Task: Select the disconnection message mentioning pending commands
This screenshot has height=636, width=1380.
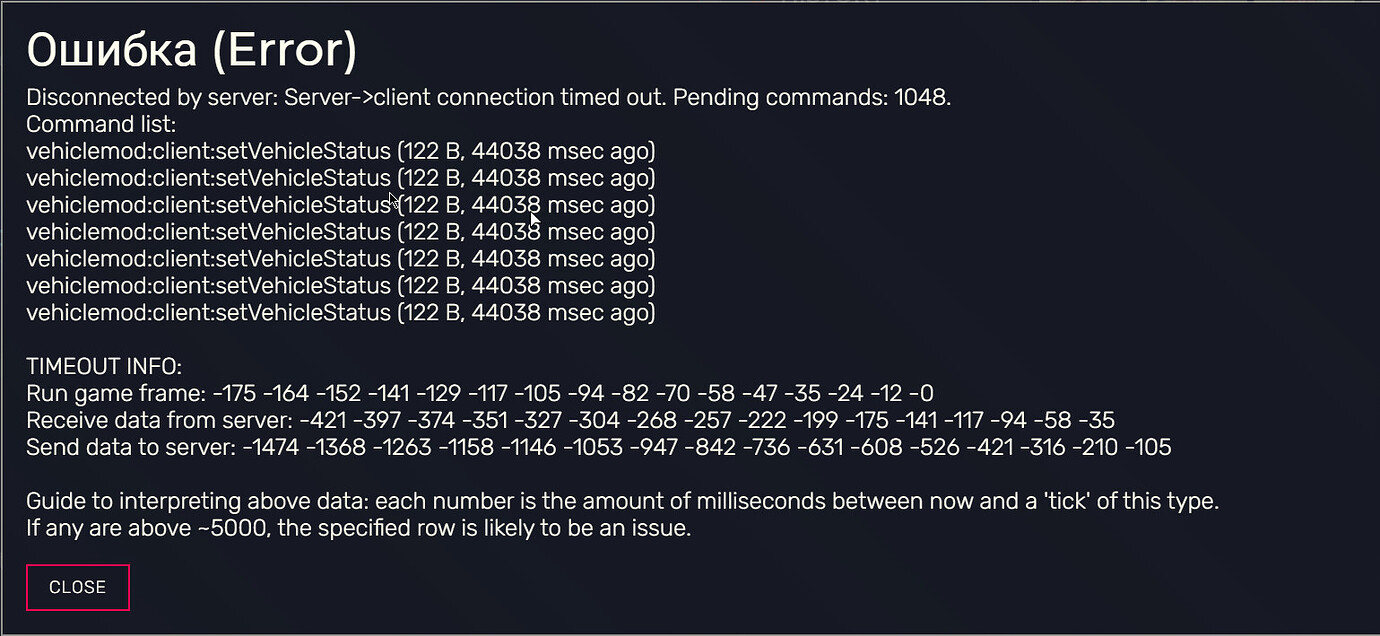Action: point(488,97)
